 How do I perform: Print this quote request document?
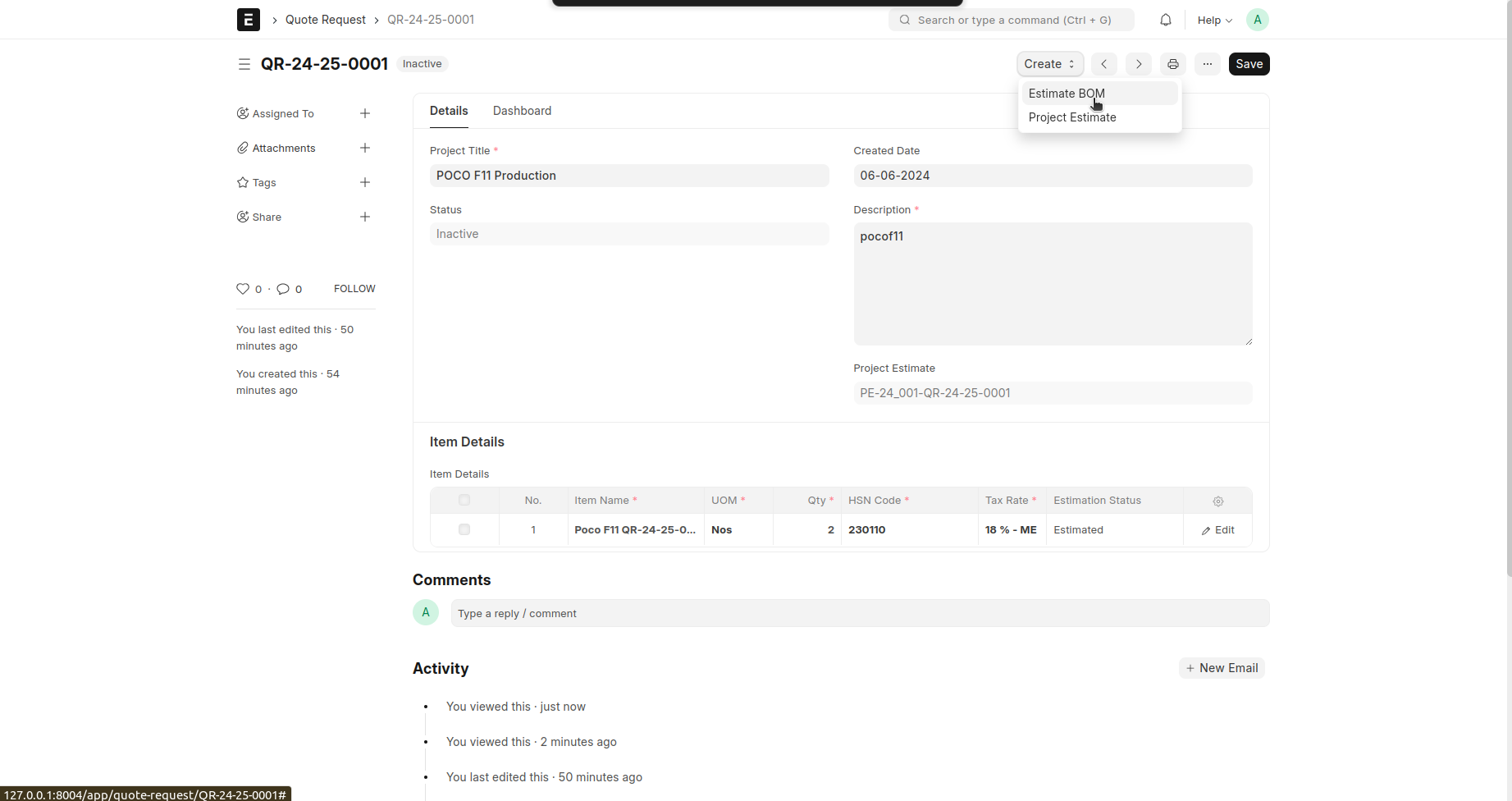coord(1172,64)
